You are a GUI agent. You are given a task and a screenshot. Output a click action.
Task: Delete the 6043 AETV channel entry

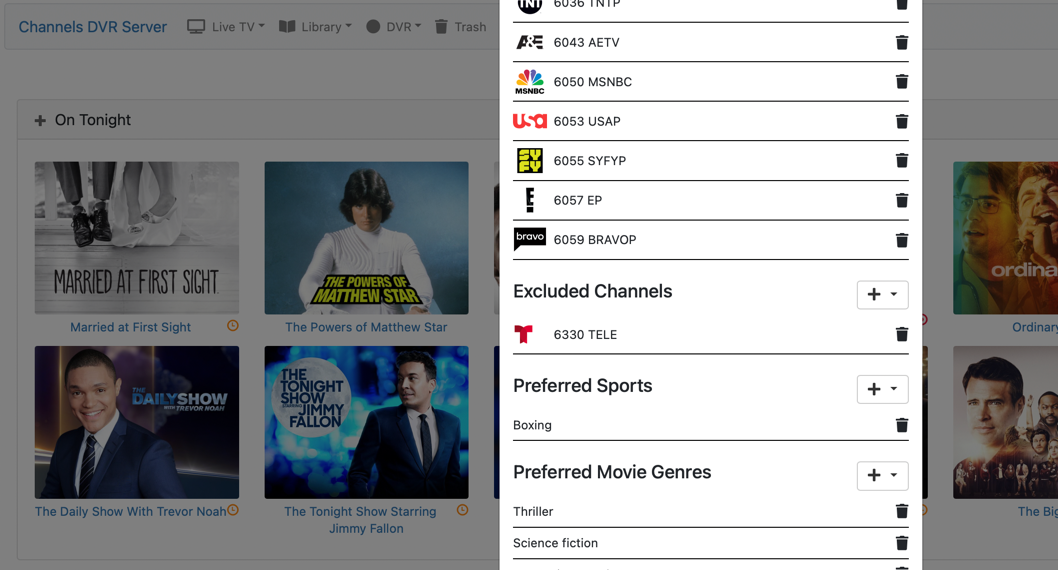(x=901, y=42)
